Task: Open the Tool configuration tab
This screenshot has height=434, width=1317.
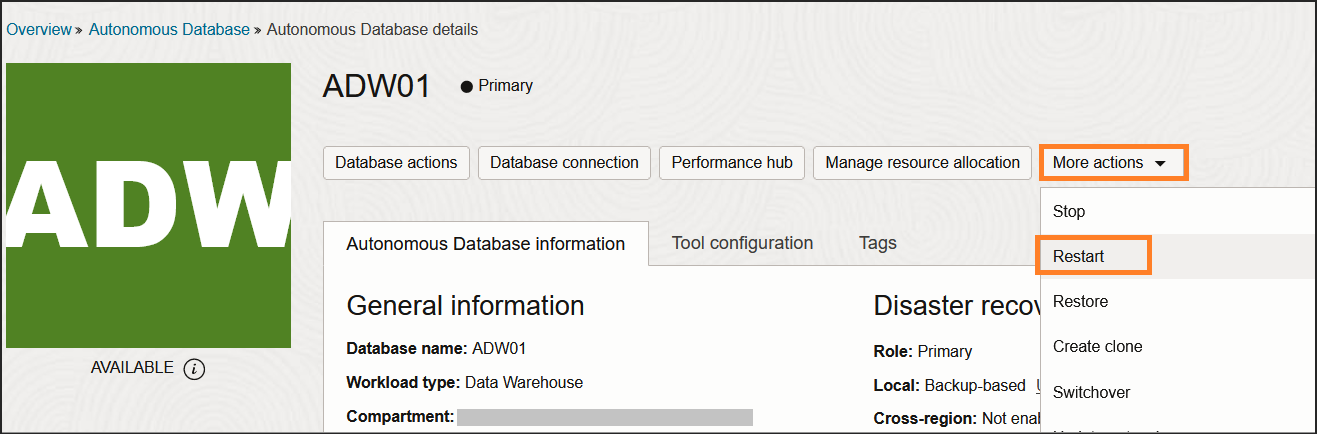Action: (742, 243)
